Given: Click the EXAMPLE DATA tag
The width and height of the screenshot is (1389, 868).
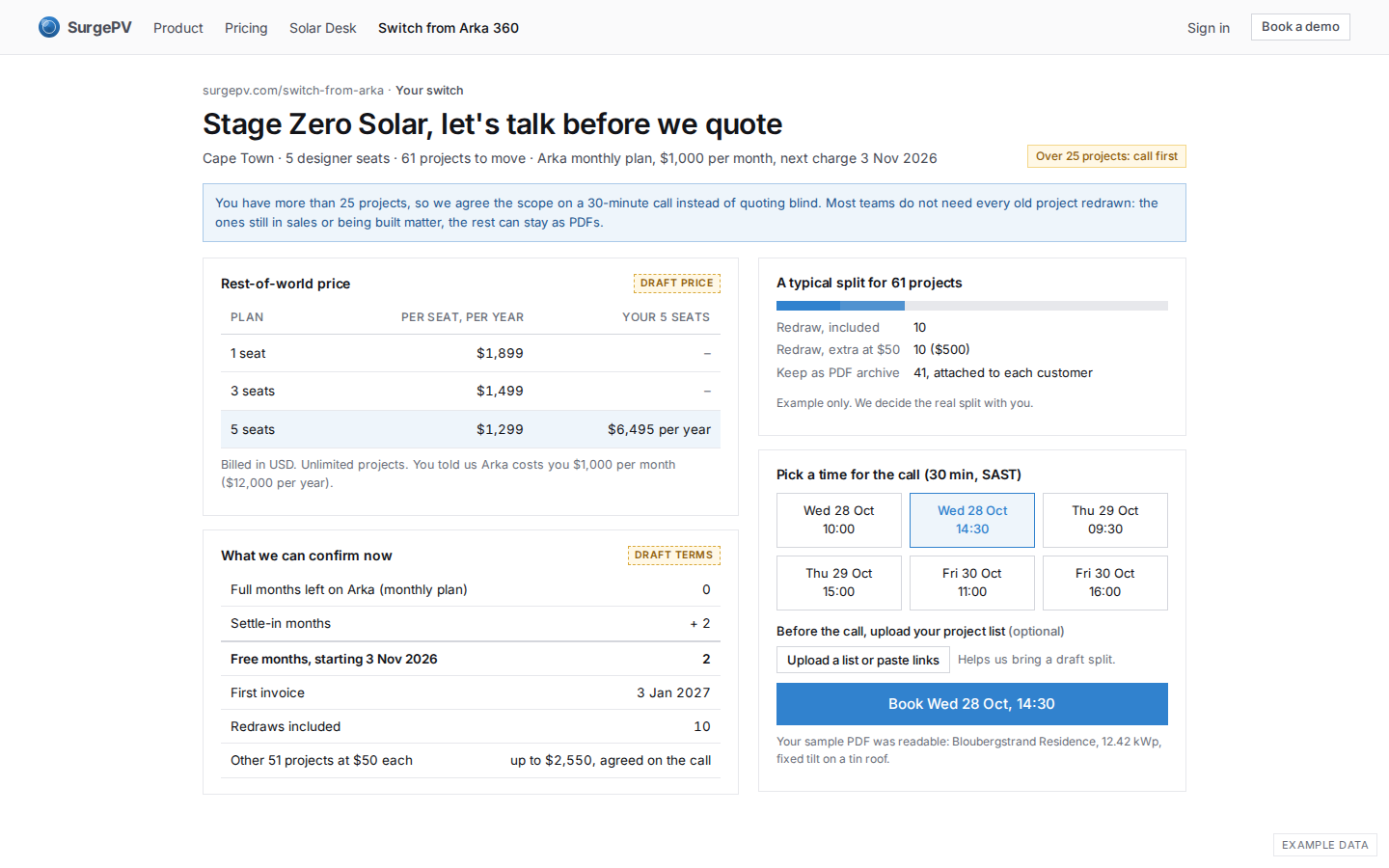Looking at the screenshot, I should pos(1325,845).
